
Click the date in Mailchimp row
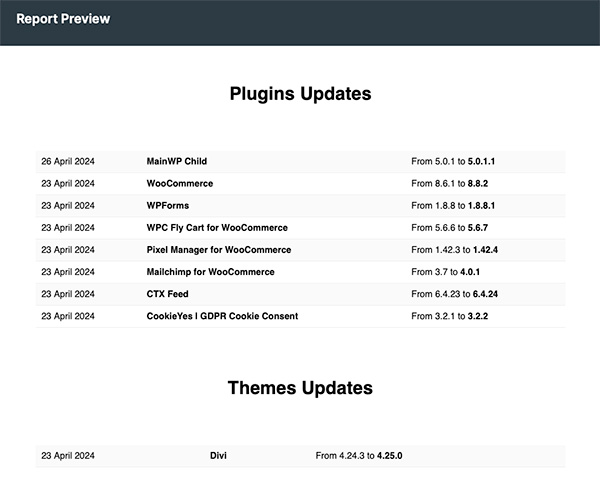(68, 272)
